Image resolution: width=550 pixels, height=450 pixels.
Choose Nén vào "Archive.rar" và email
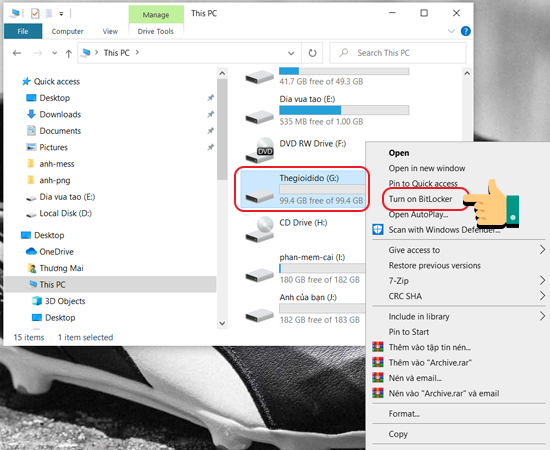pyautogui.click(x=444, y=393)
